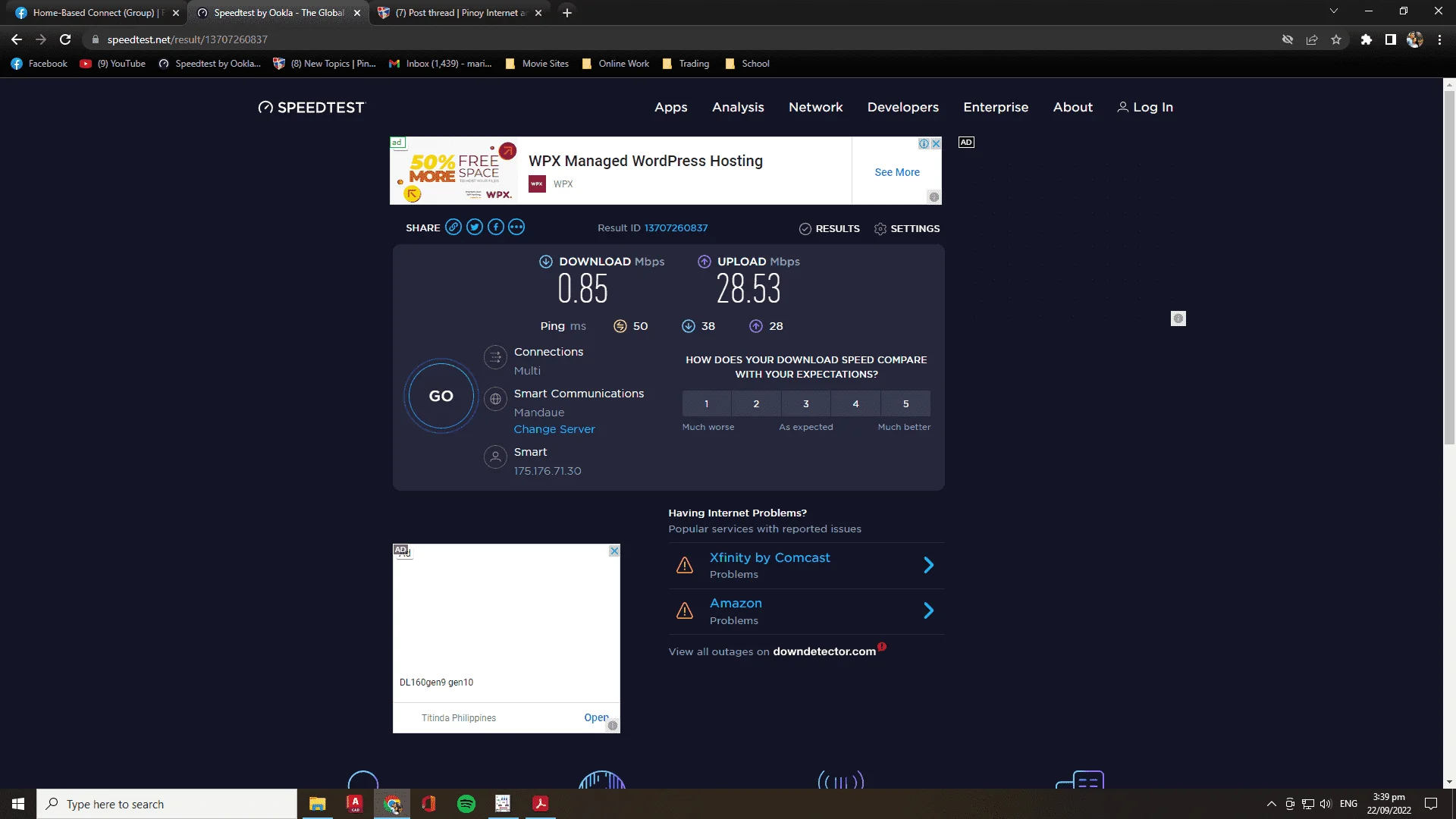The height and width of the screenshot is (819, 1456).
Task: Click the share page icon in address bar
Action: point(1312,39)
